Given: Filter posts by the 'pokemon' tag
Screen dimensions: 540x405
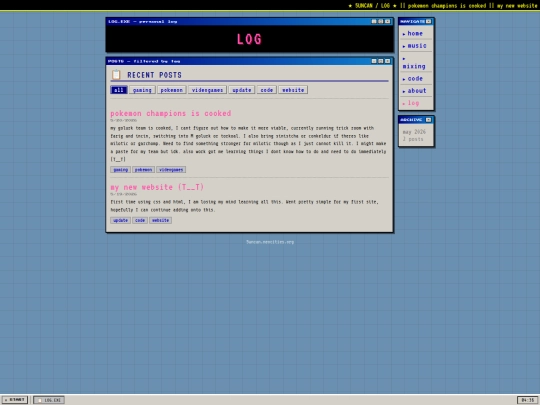Looking at the screenshot, I should pos(172,90).
